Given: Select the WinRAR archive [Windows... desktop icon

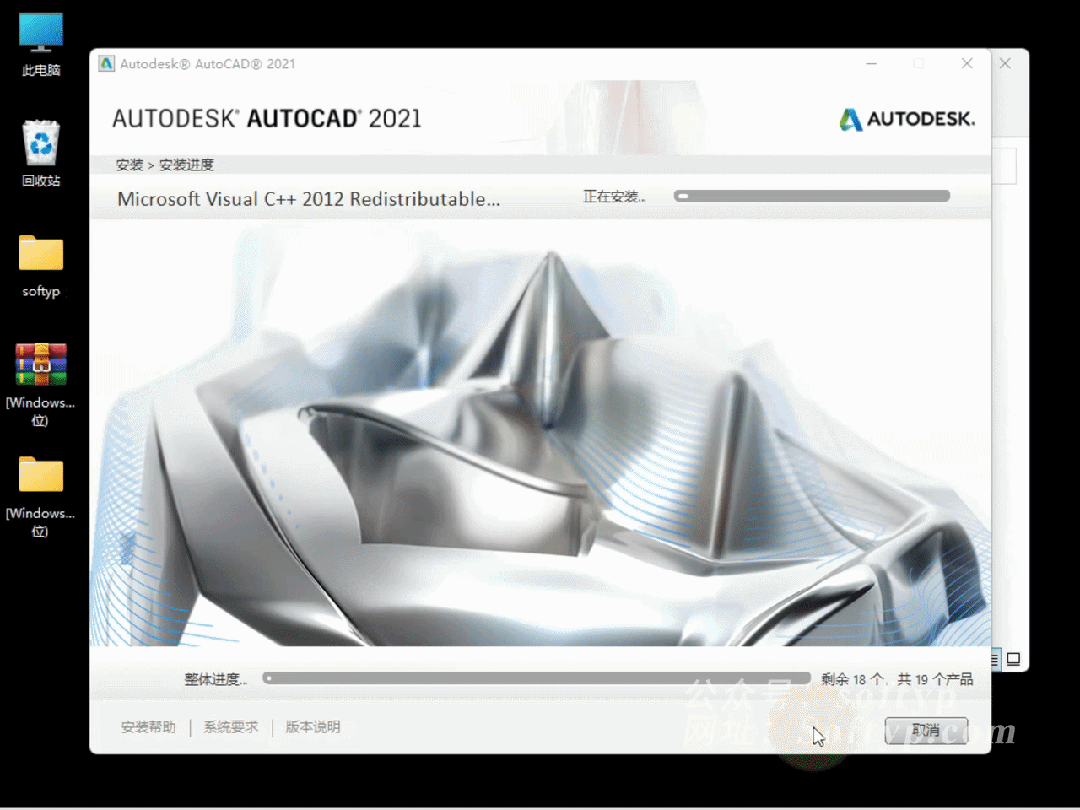Looking at the screenshot, I should click(41, 384).
